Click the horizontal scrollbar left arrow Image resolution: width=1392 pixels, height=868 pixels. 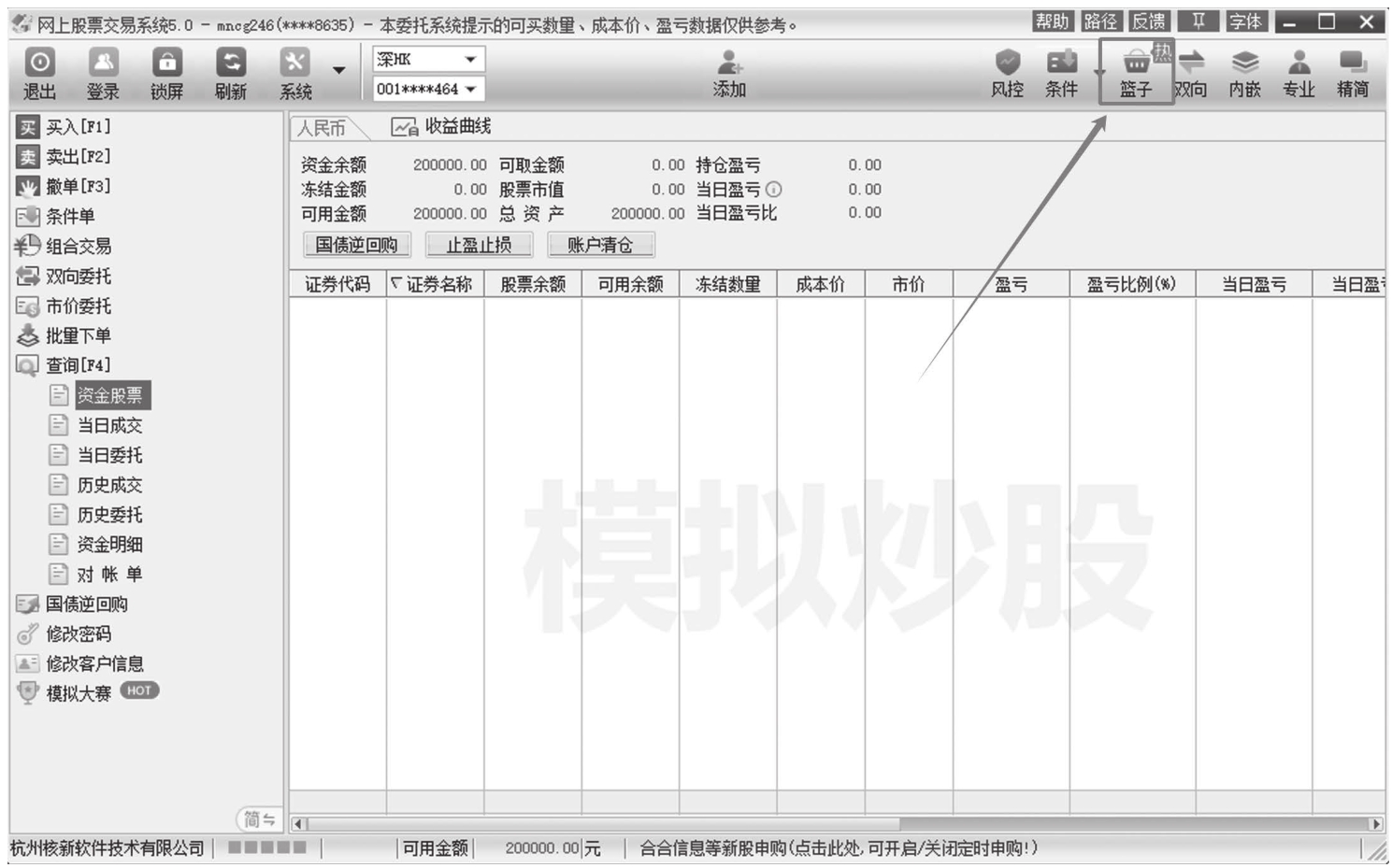click(298, 824)
